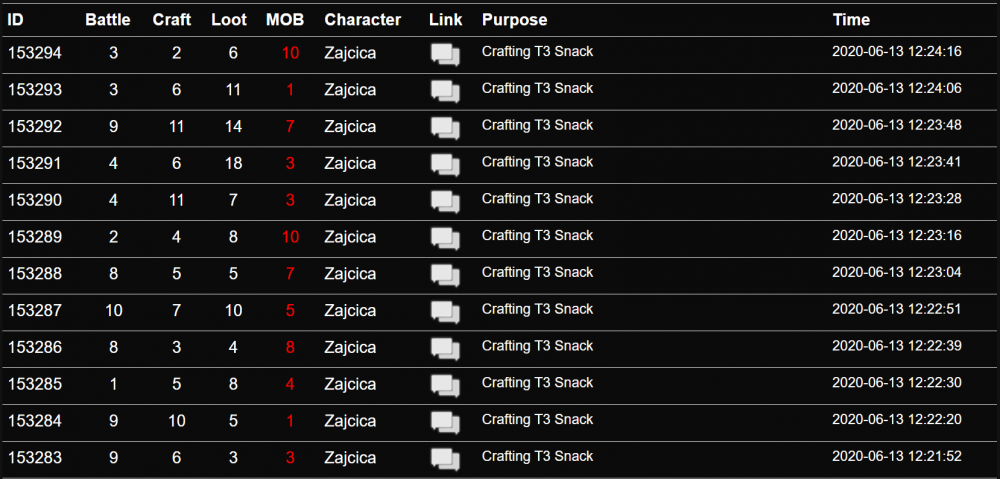Open the chat link icon for roll 153288
Screen dimensions: 1000x479
click(x=445, y=275)
